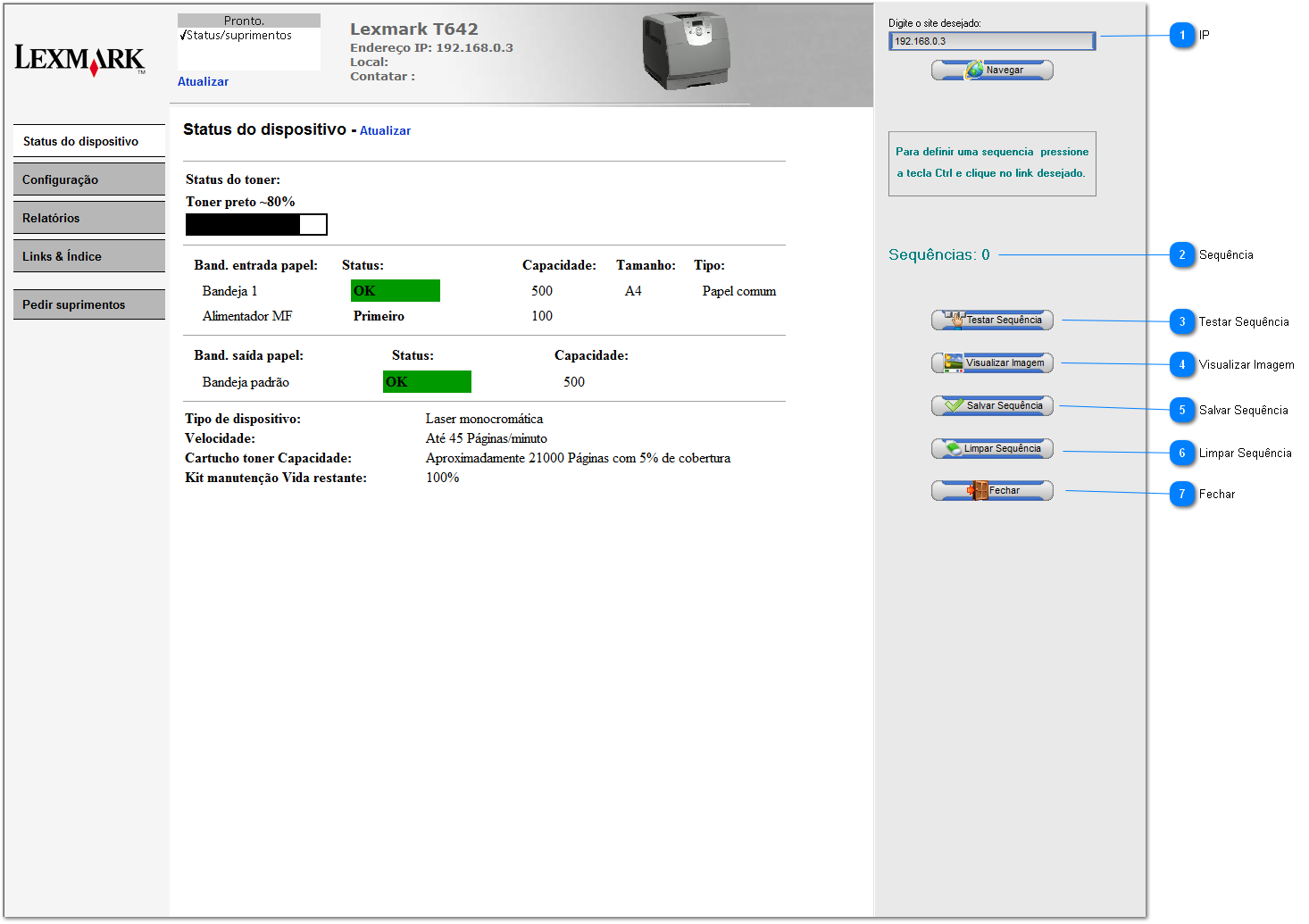Screen dimensions: 1309x924
Task: Click the door icon on Fechar
Action: 978,490
